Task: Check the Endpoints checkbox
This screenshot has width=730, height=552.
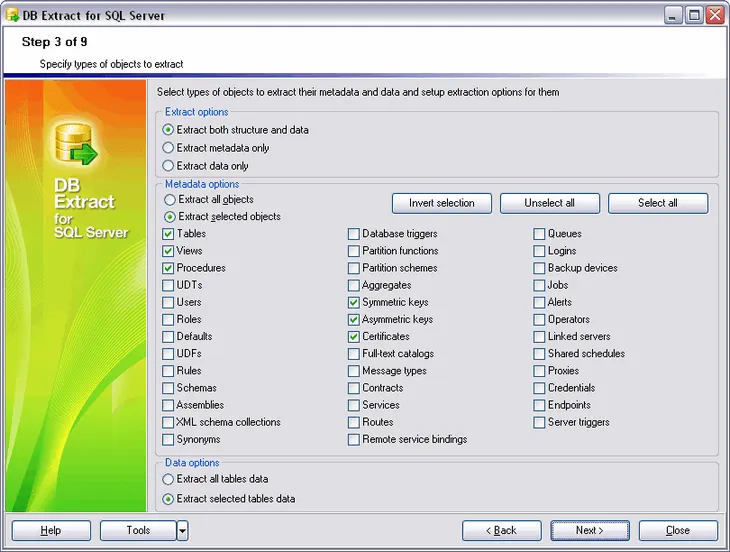Action: tap(539, 405)
